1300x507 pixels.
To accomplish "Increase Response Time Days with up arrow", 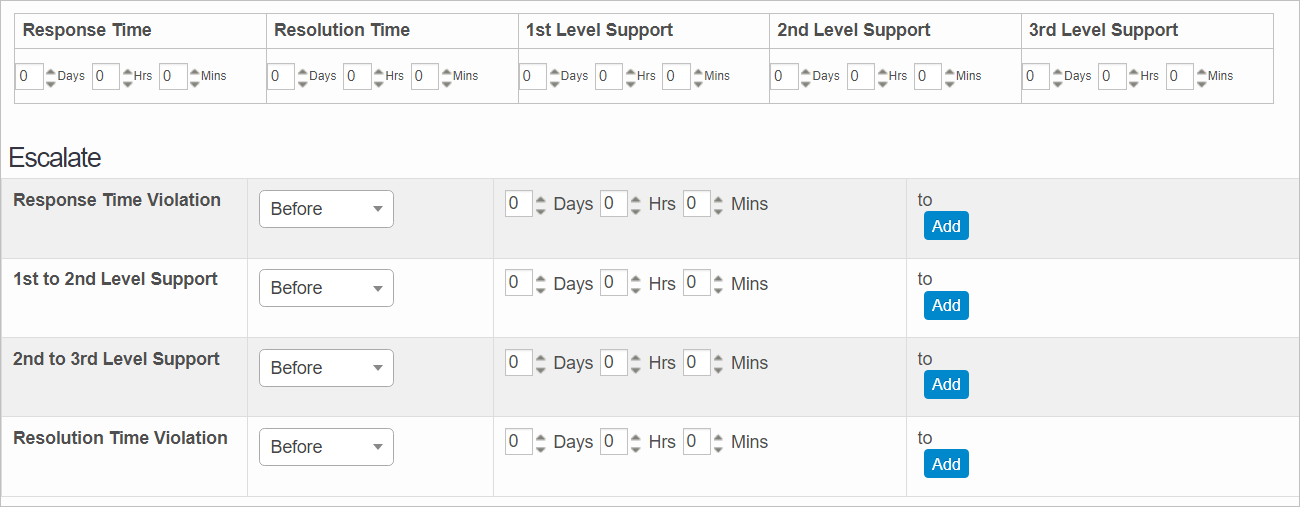I will pyautogui.click(x=51, y=71).
